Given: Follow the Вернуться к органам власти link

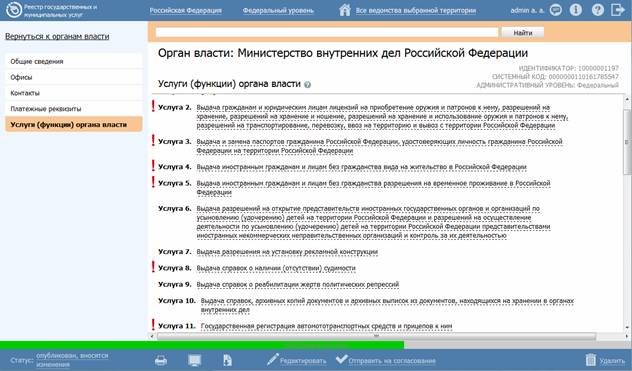Looking at the screenshot, I should coord(57,36).
